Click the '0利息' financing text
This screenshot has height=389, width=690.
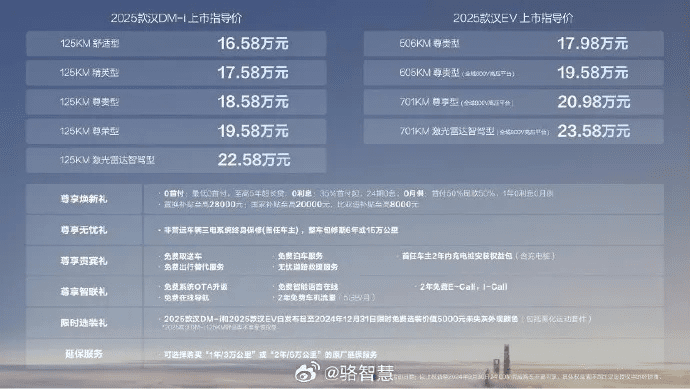(x=302, y=194)
